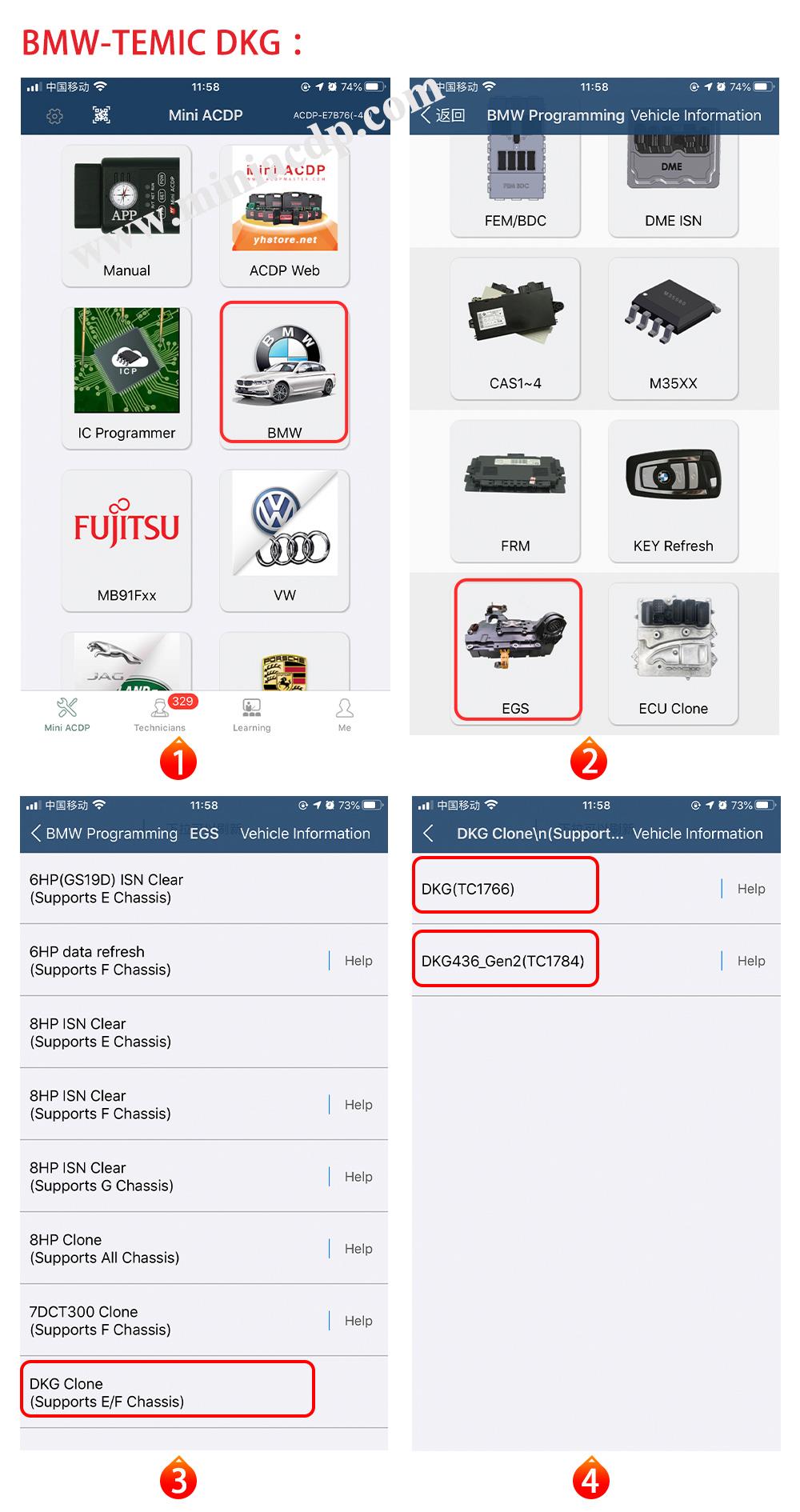Tap the QR code scanner icon
The image size is (800, 1512).
tap(102, 115)
